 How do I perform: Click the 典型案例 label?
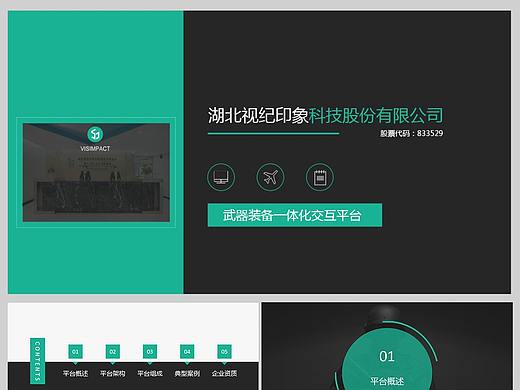[x=187, y=373]
